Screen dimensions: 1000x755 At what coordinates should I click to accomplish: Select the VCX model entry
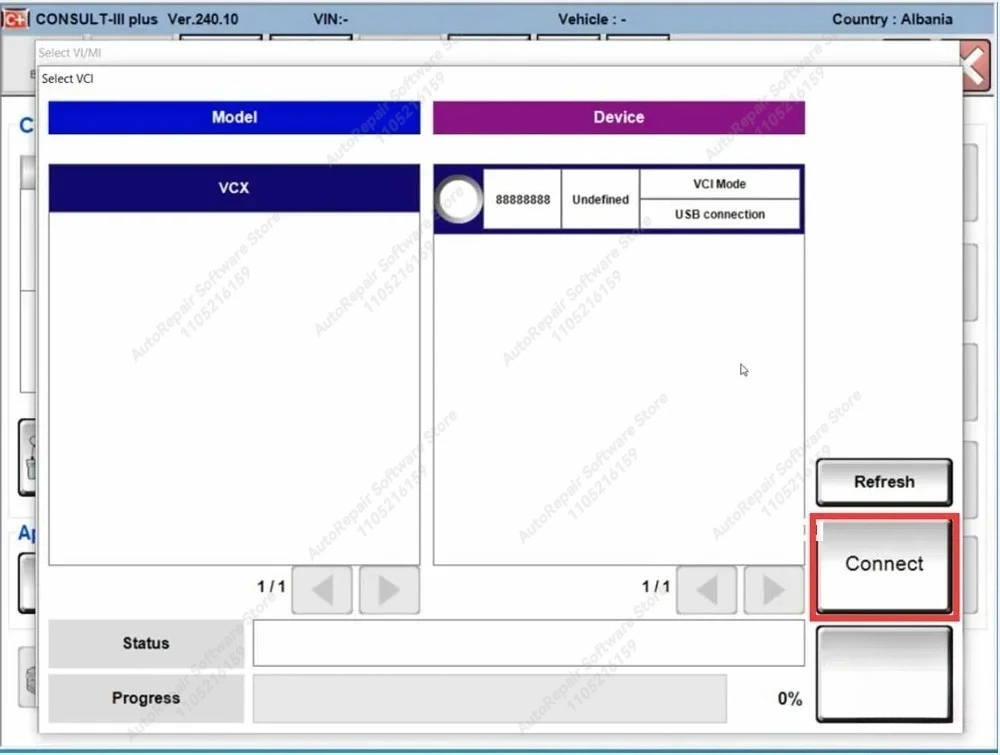click(233, 188)
